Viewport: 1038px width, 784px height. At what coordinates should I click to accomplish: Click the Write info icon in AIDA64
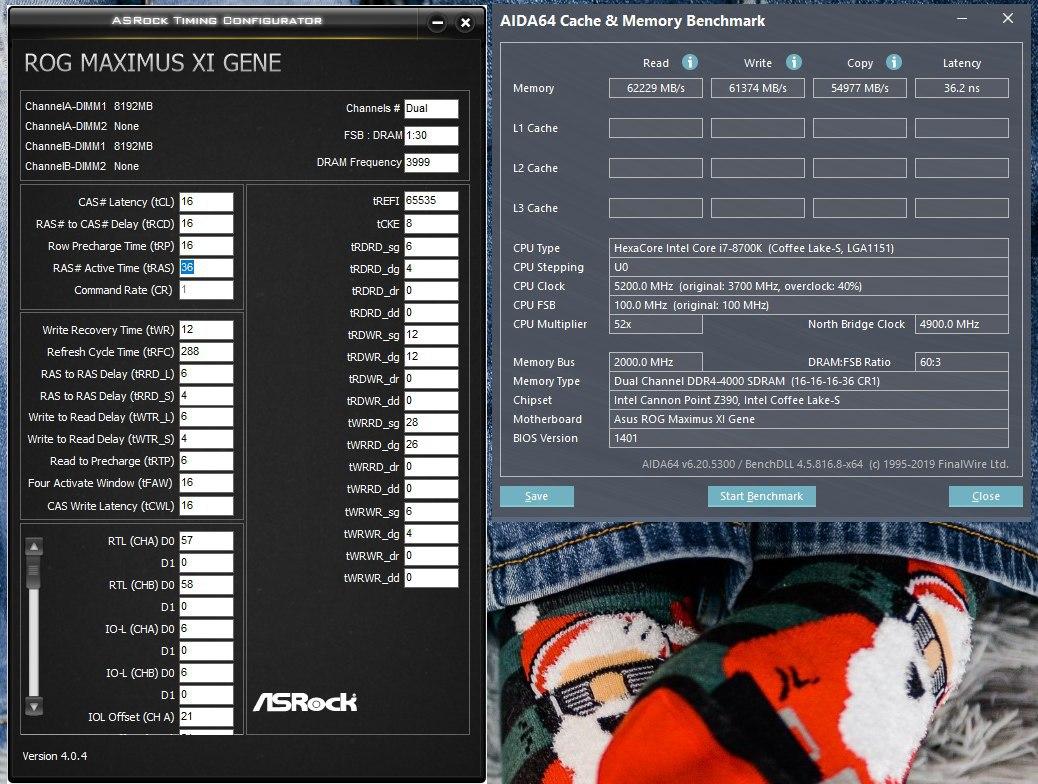(794, 62)
